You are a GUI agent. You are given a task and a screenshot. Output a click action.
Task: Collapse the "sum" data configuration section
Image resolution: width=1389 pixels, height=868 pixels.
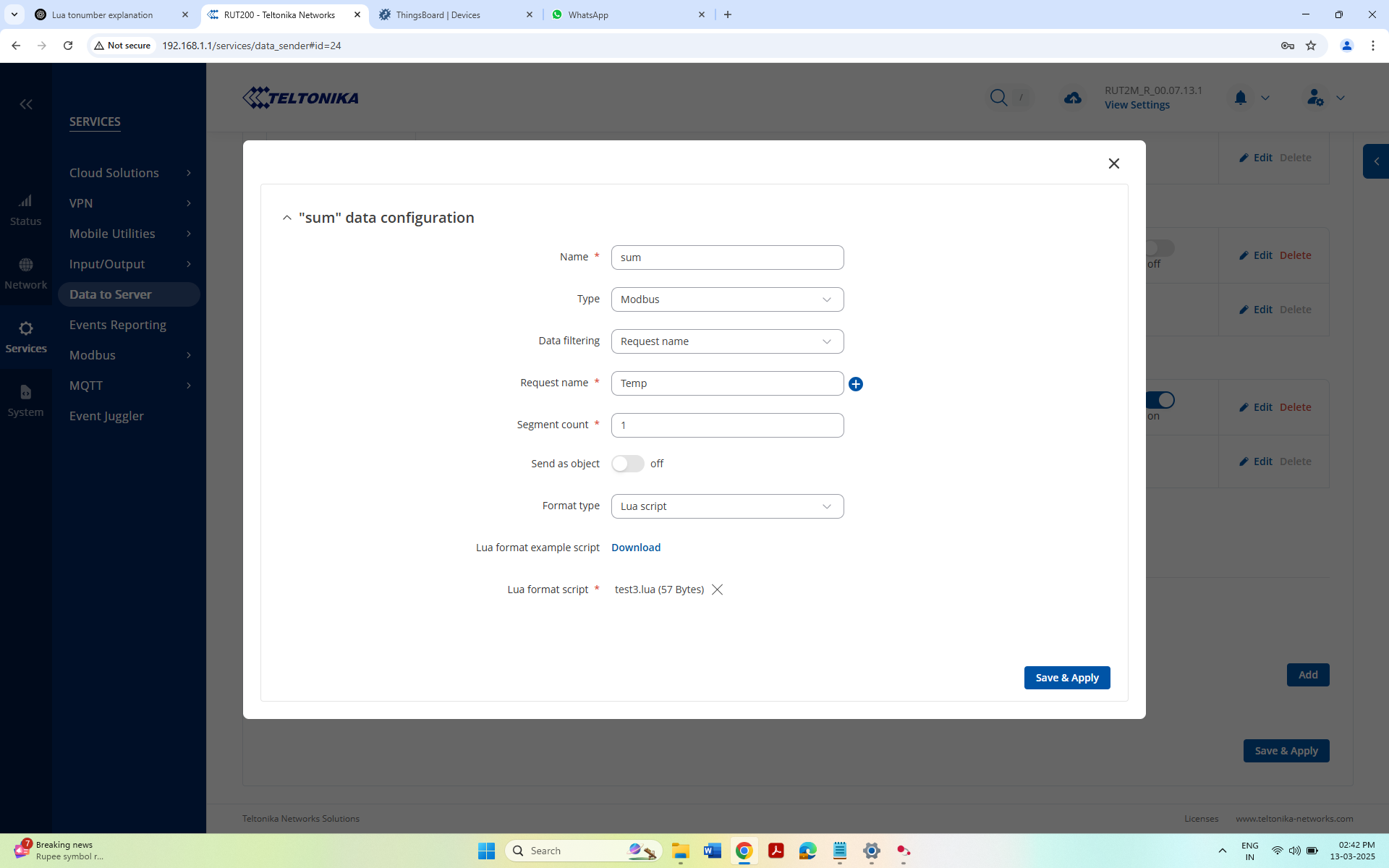pos(287,218)
